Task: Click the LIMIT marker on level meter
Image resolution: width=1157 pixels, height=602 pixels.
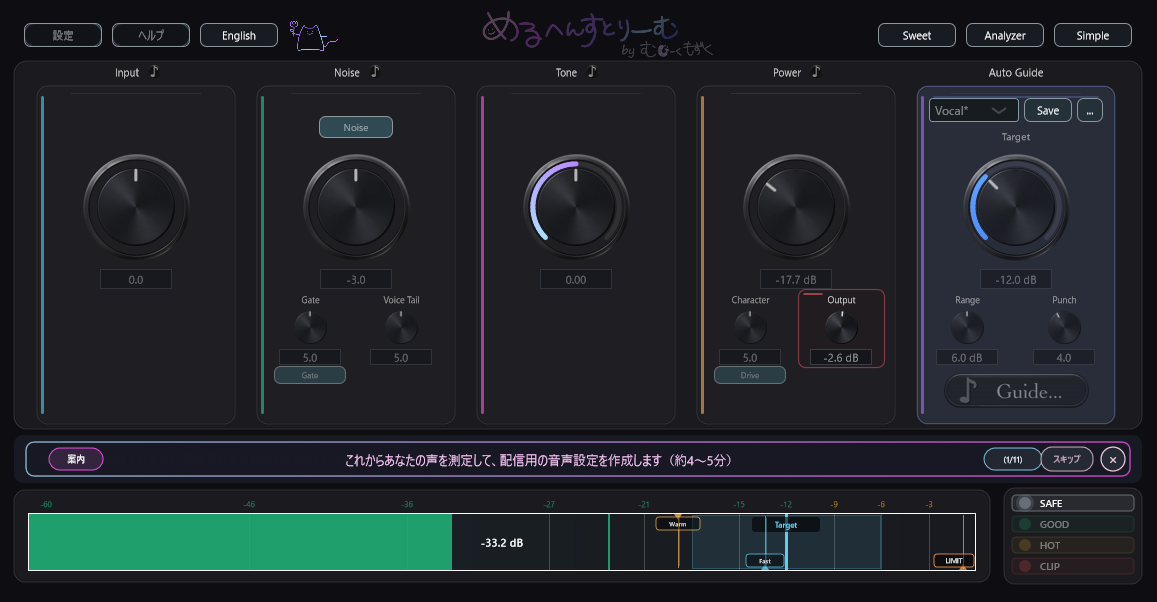Action: (954, 561)
